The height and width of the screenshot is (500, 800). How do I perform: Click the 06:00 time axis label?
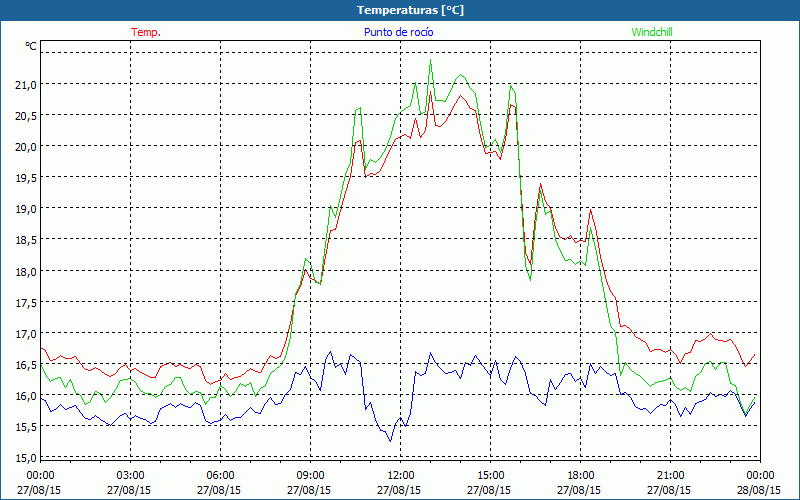point(220,476)
